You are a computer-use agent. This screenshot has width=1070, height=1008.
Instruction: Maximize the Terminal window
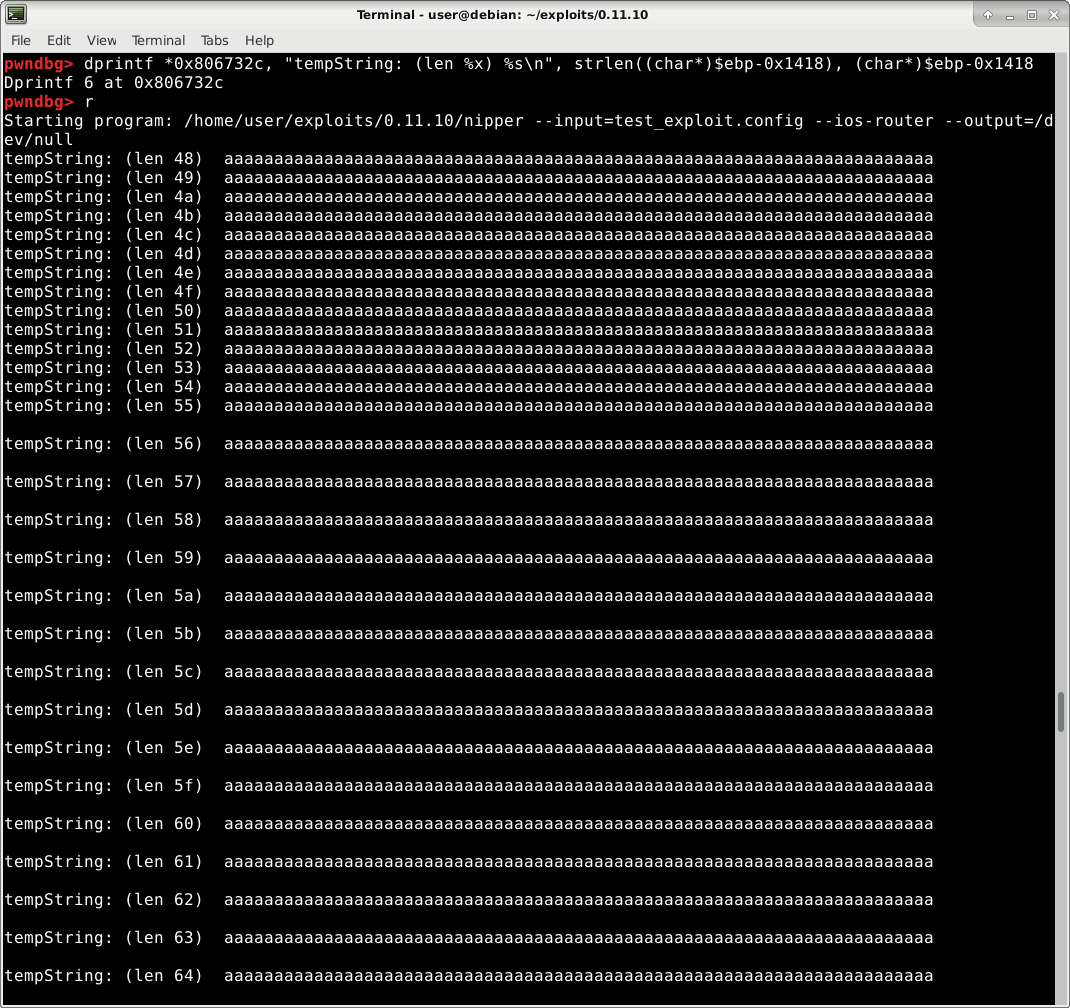click(1031, 14)
